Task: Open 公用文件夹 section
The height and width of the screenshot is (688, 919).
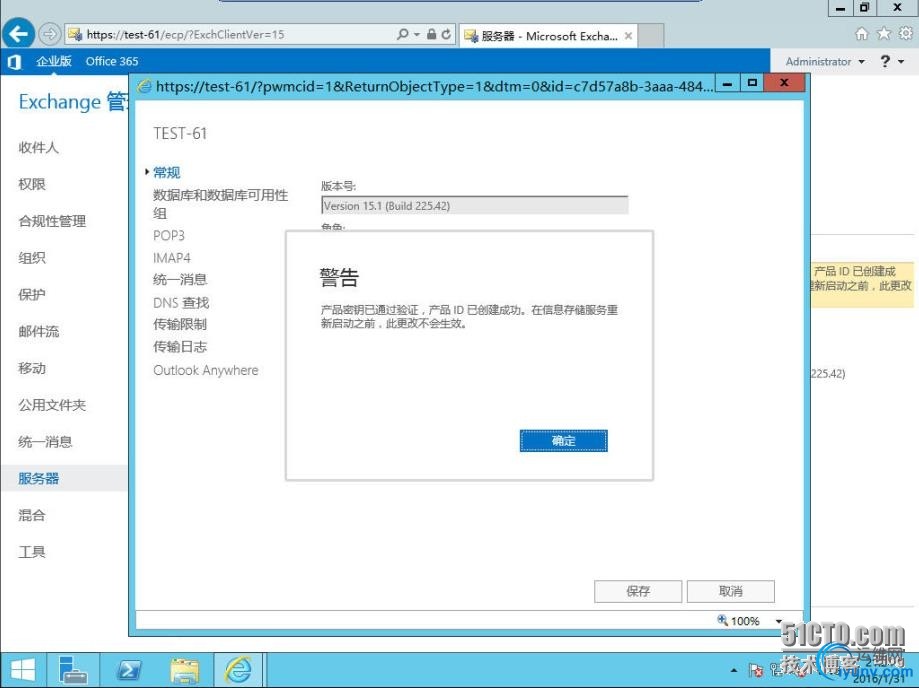Action: (52, 405)
